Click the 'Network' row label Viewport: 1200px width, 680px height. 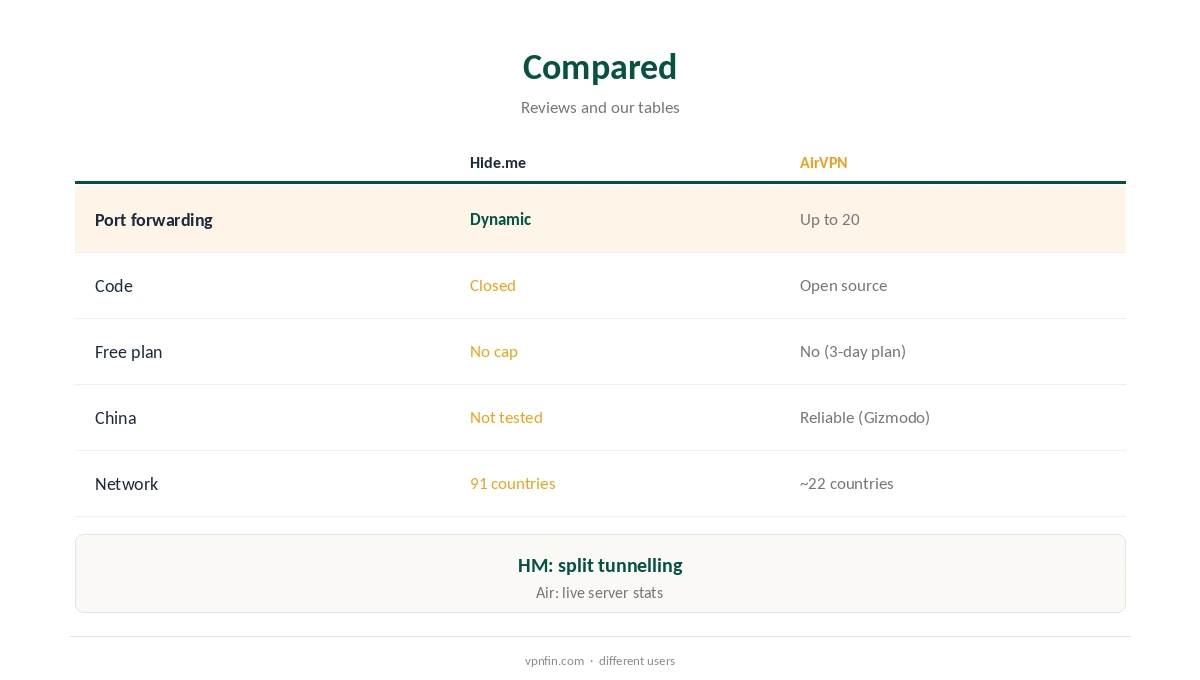[126, 484]
